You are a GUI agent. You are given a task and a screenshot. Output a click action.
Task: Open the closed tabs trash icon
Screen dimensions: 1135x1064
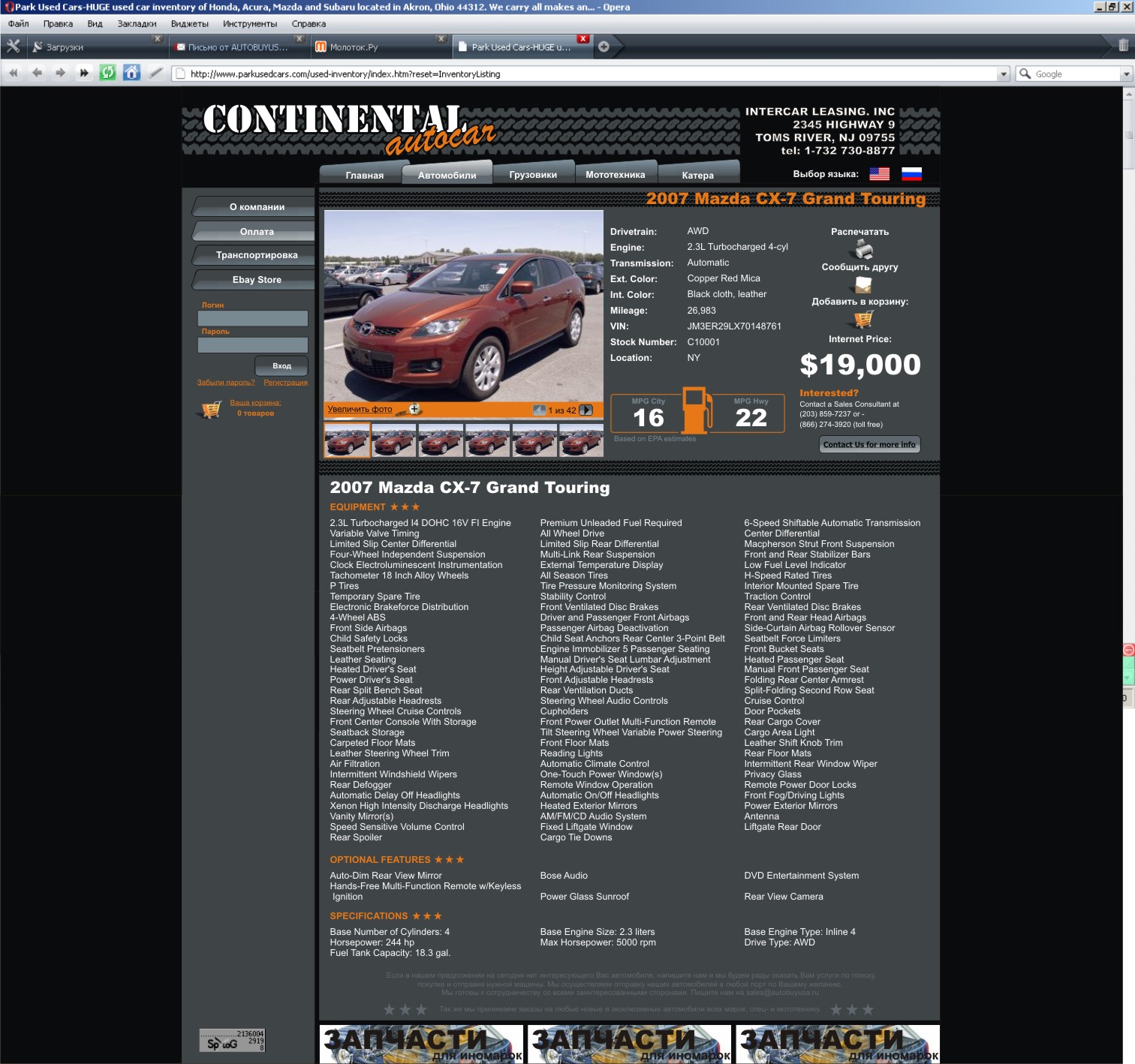coord(1123,46)
